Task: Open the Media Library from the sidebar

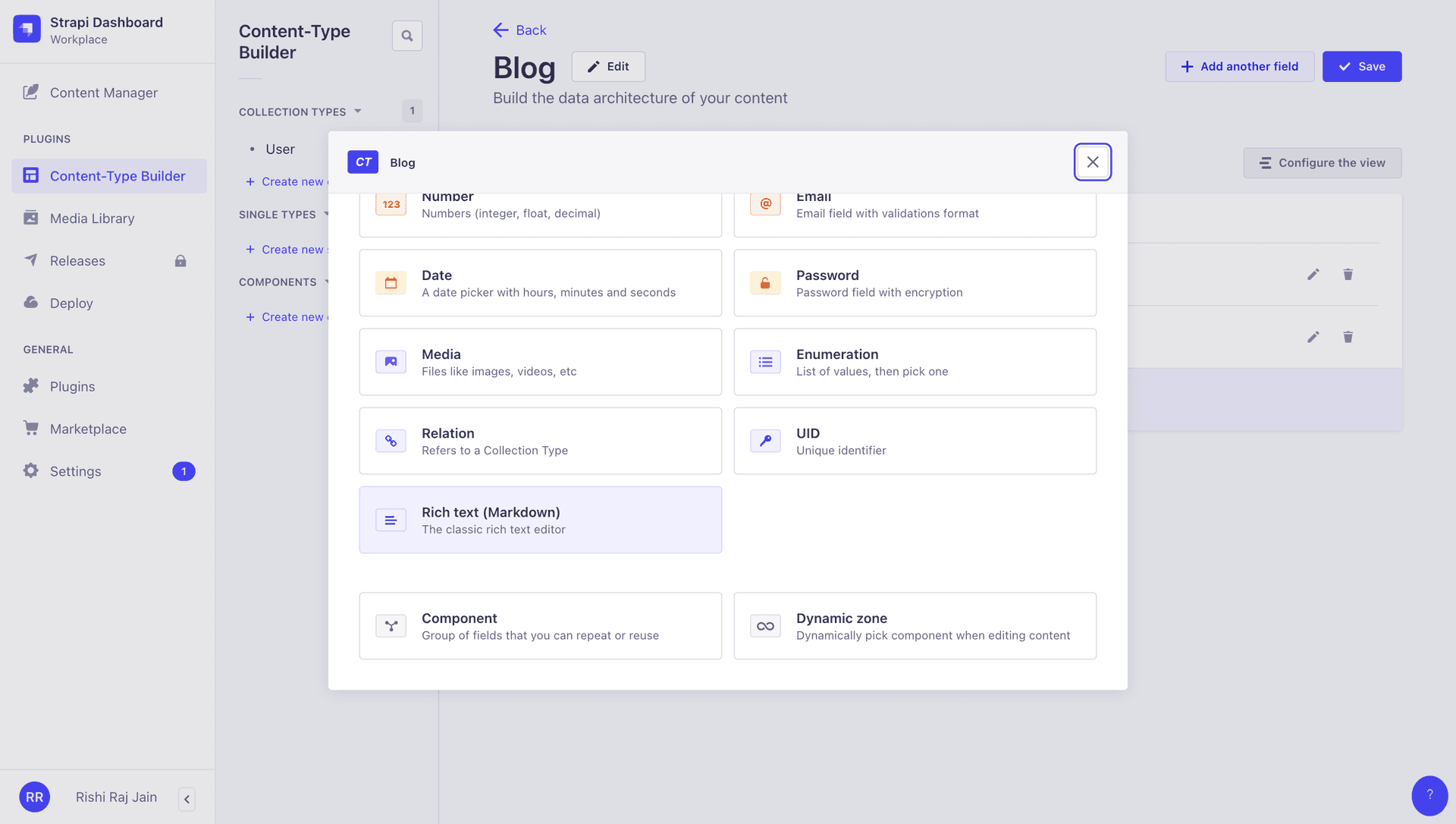Action: click(91, 218)
